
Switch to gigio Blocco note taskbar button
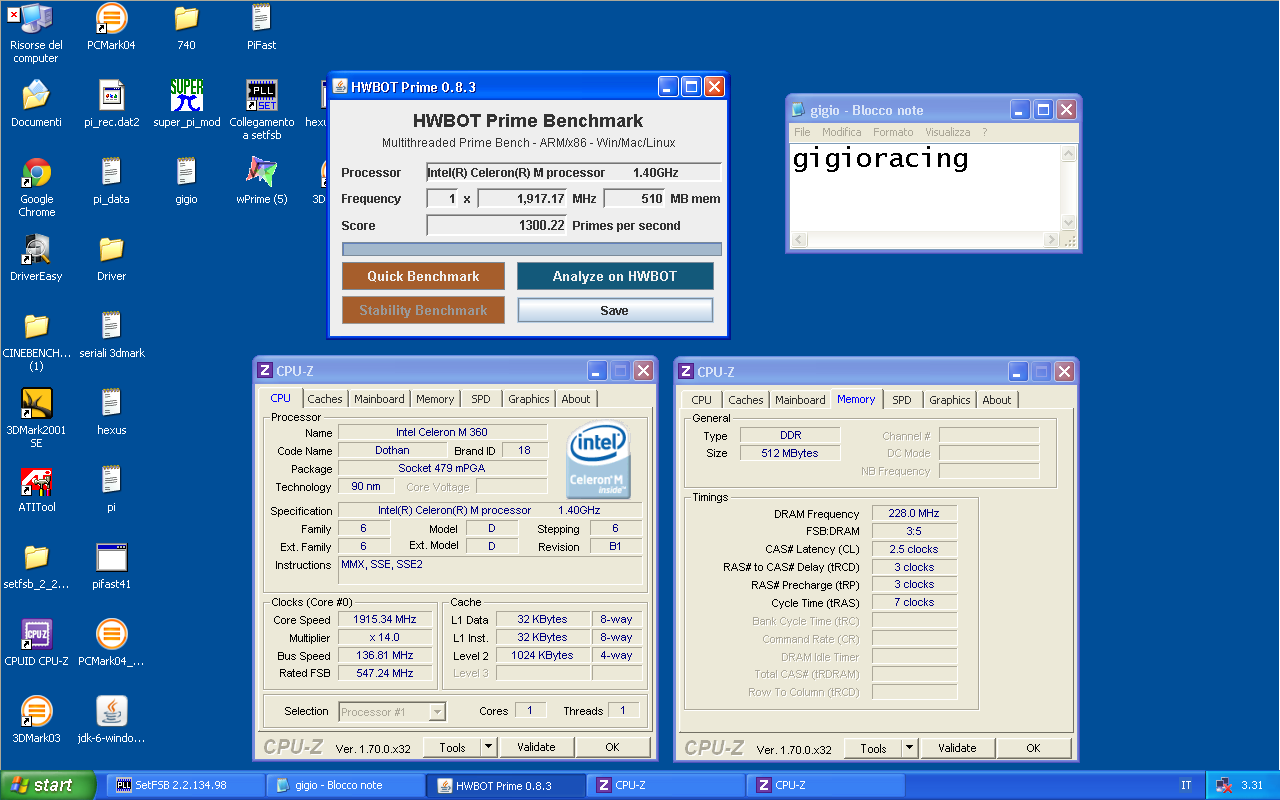click(346, 785)
